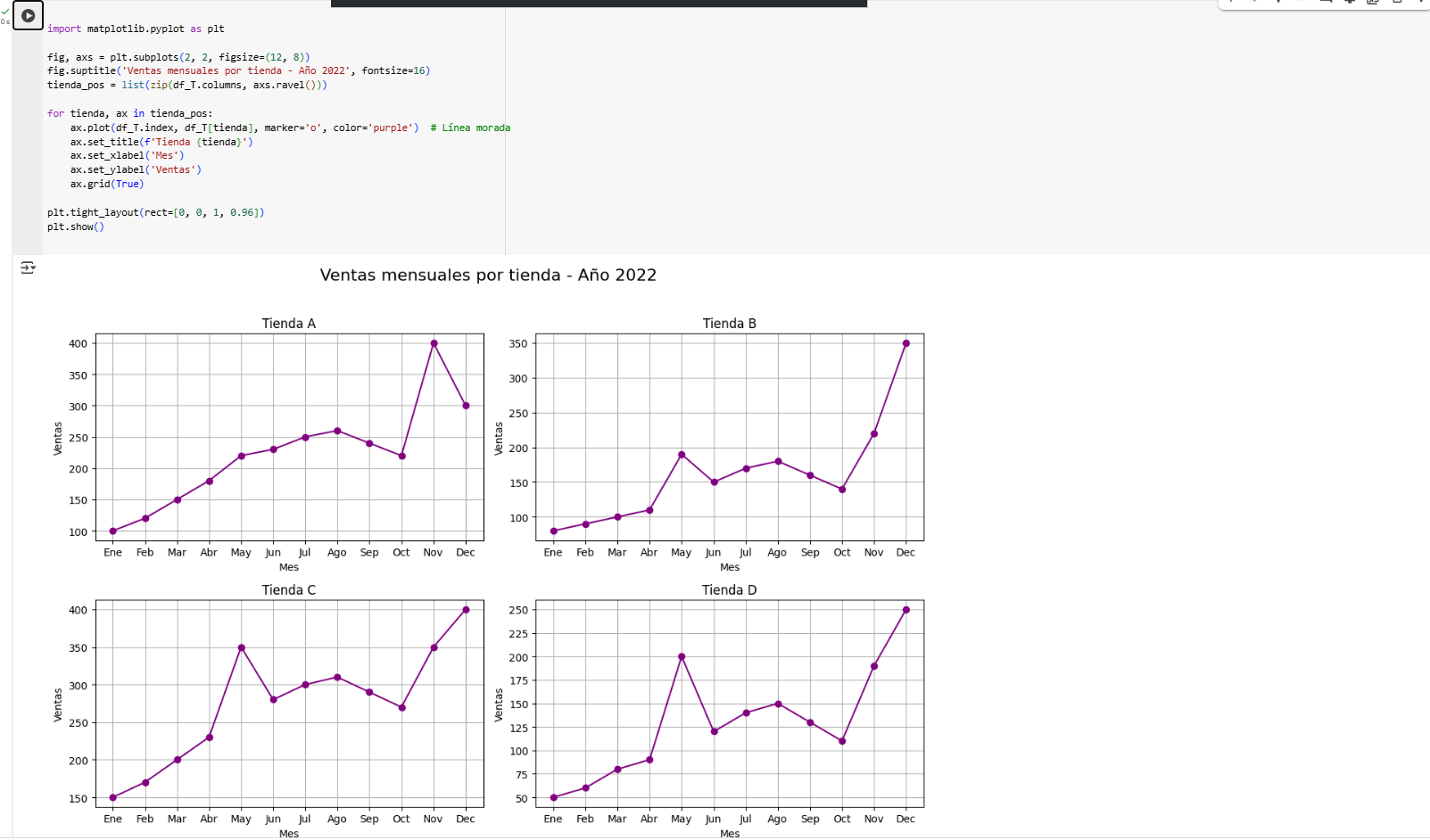1430x840 pixels.
Task: Click the plt.tight_layout code line
Action: [156, 212]
